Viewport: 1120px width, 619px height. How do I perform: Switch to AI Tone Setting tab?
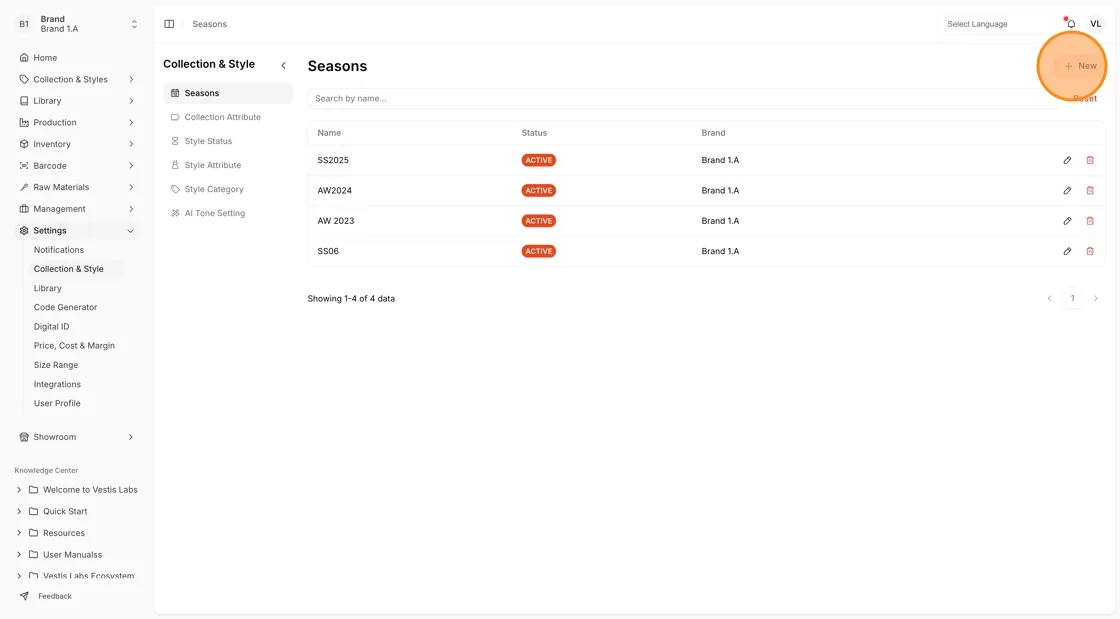coord(228,213)
